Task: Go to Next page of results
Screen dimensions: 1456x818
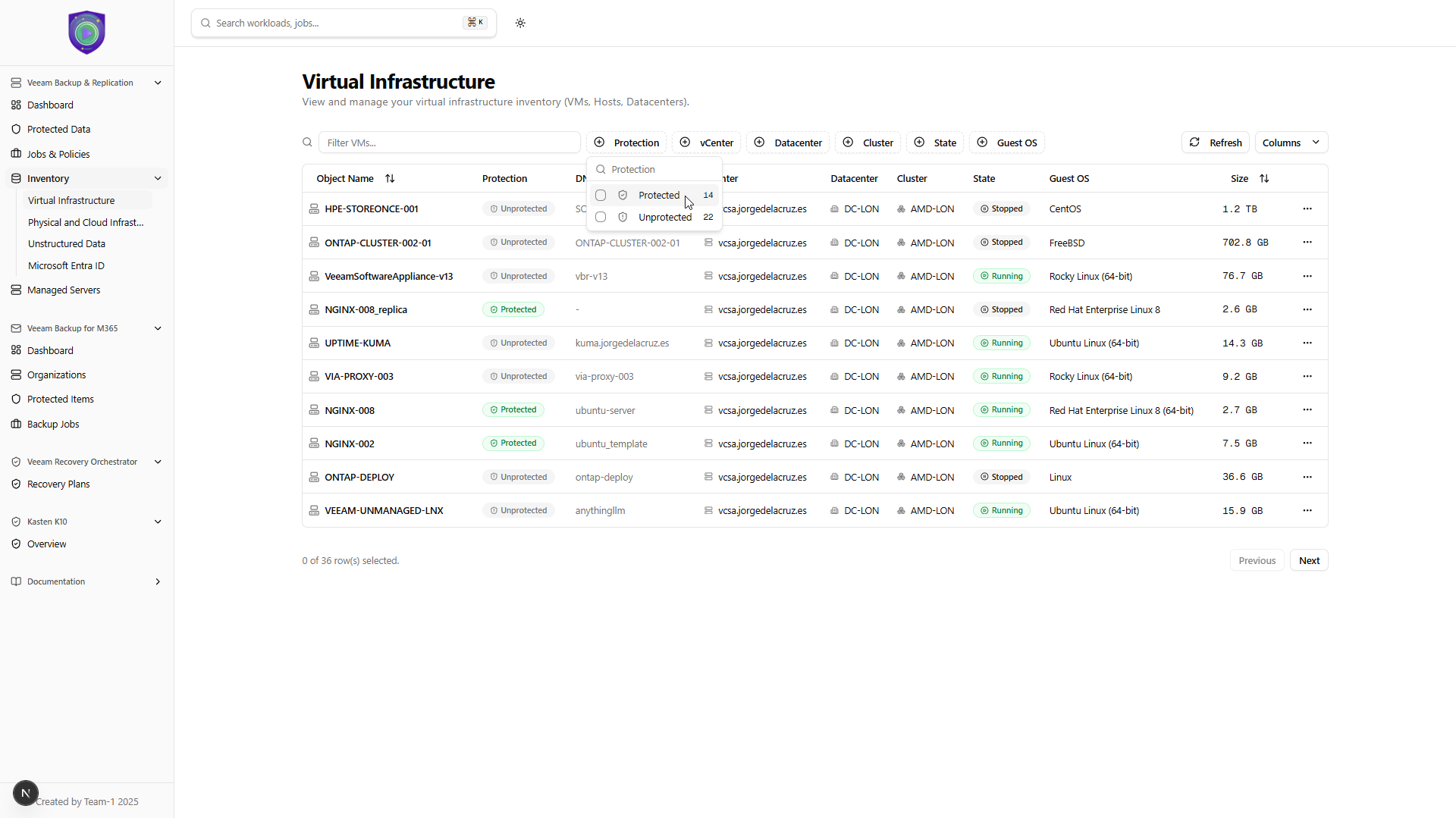Action: (1309, 561)
